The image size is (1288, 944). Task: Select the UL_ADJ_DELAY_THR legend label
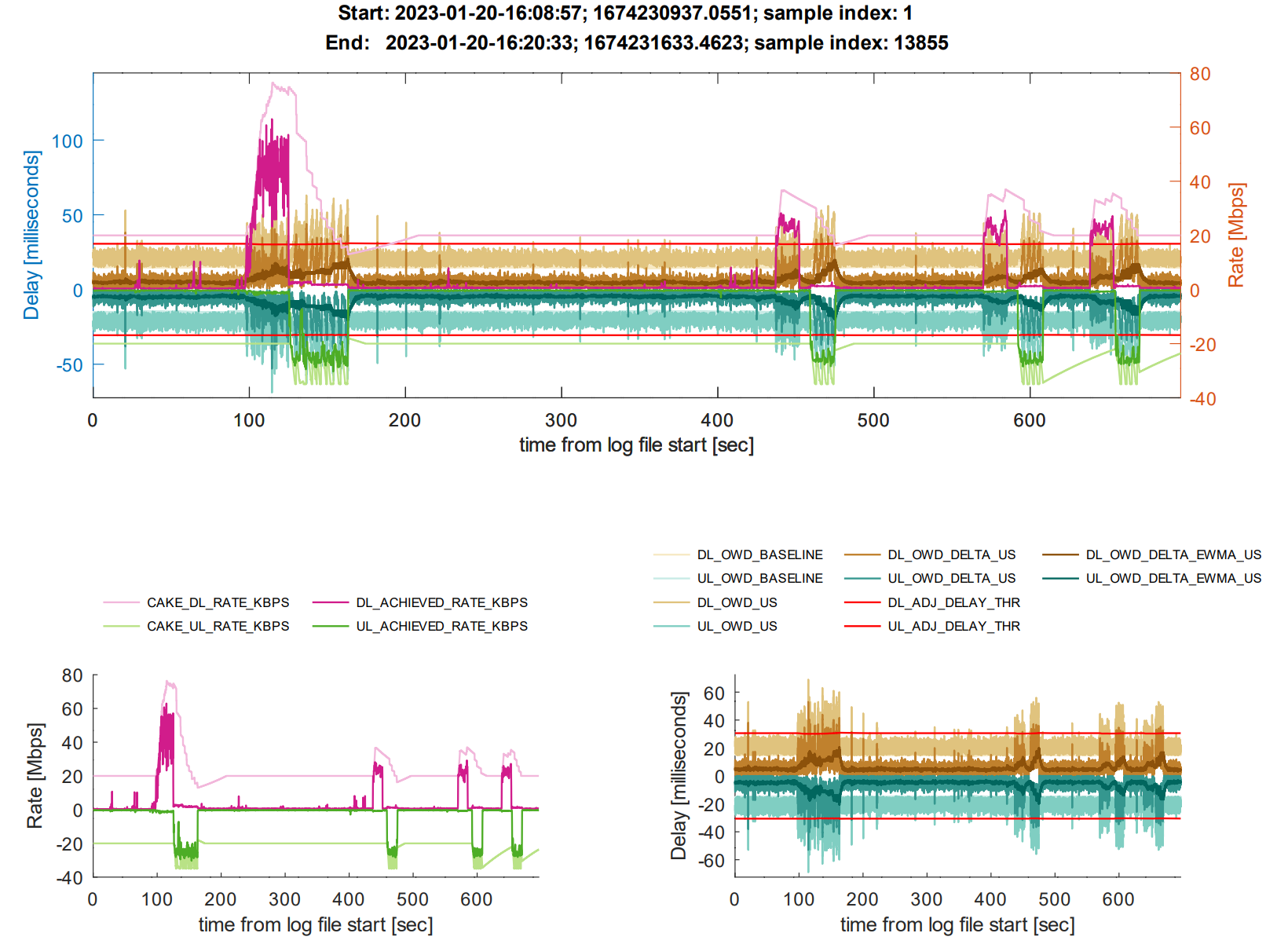click(x=953, y=626)
